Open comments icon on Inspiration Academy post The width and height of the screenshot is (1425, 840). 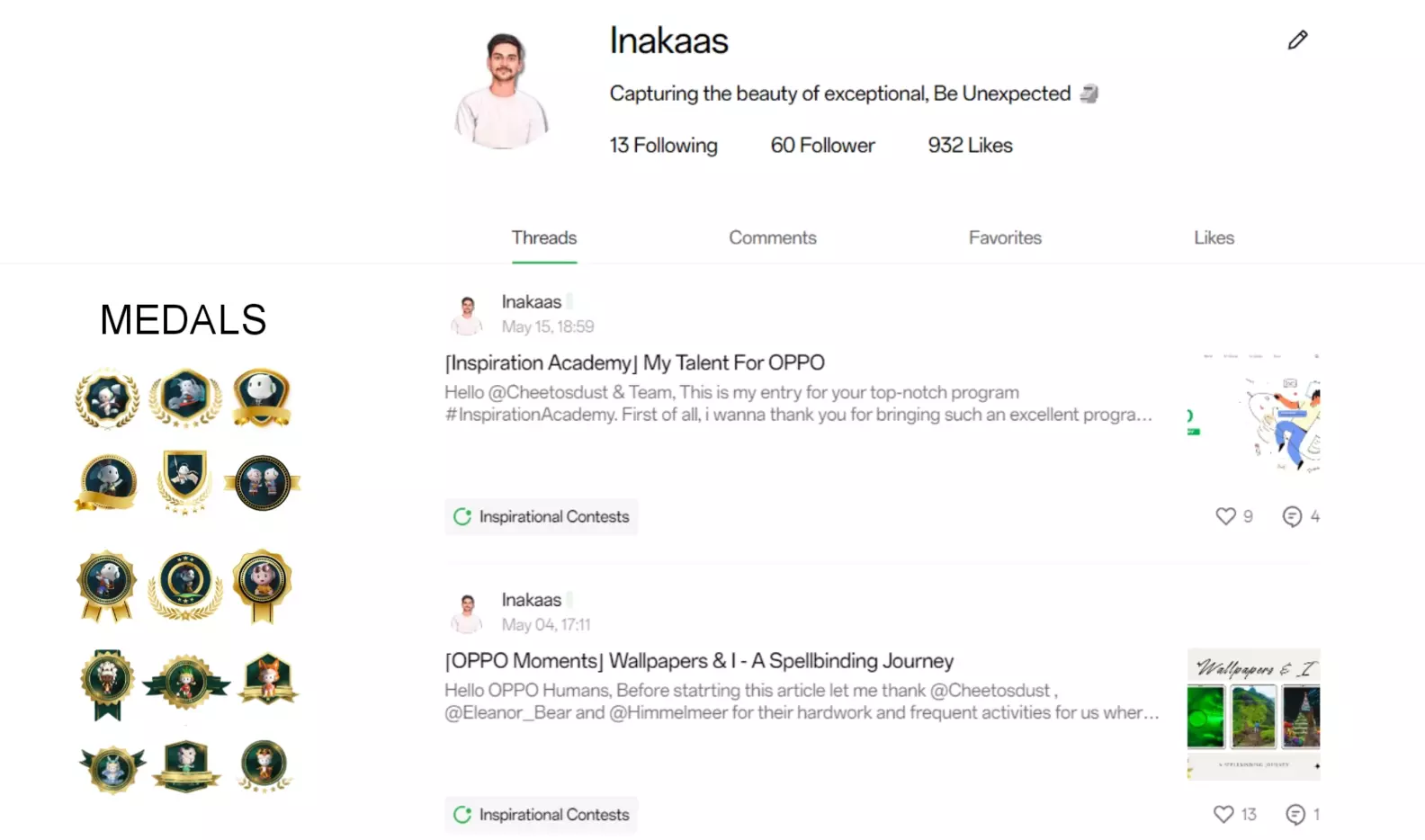coord(1293,516)
